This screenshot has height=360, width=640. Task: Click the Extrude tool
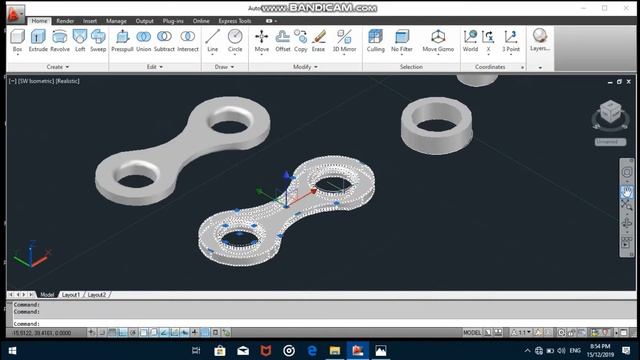[38, 40]
